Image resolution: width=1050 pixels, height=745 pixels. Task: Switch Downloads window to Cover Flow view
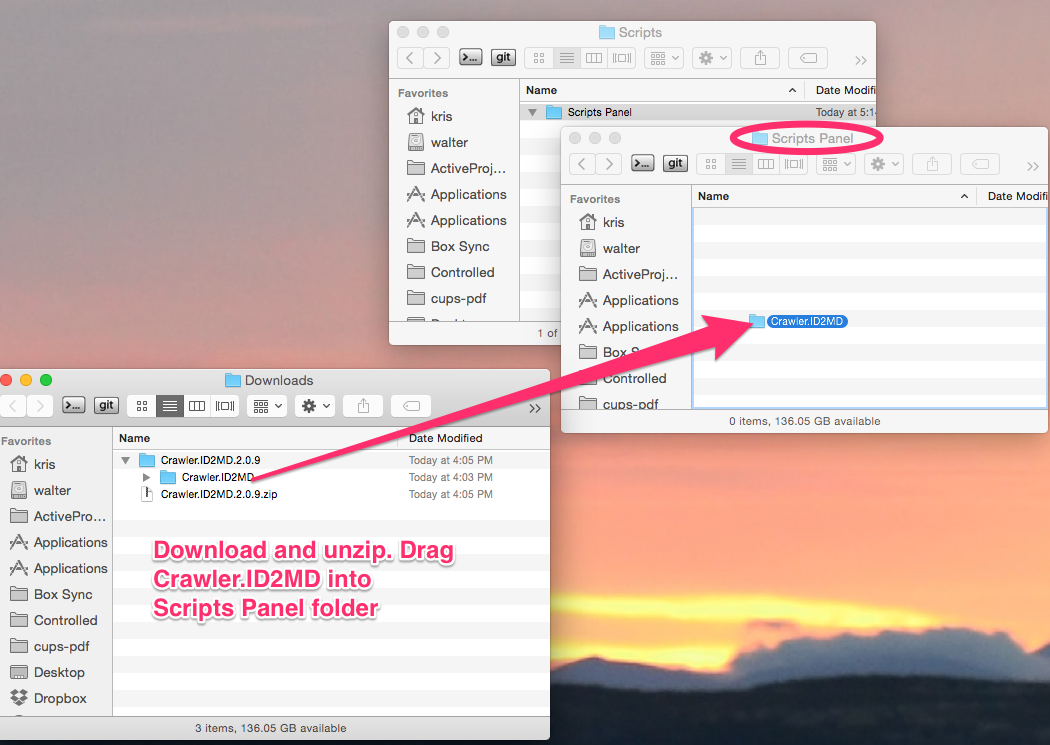coord(225,406)
